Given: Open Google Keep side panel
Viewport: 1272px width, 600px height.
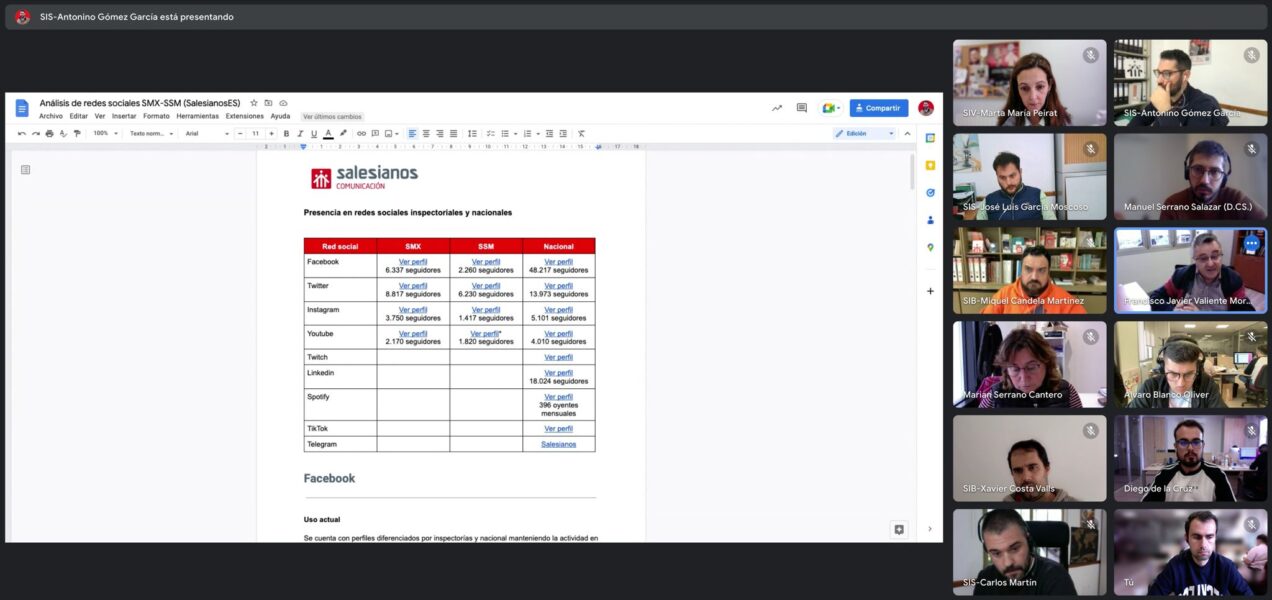Looking at the screenshot, I should coord(930,165).
